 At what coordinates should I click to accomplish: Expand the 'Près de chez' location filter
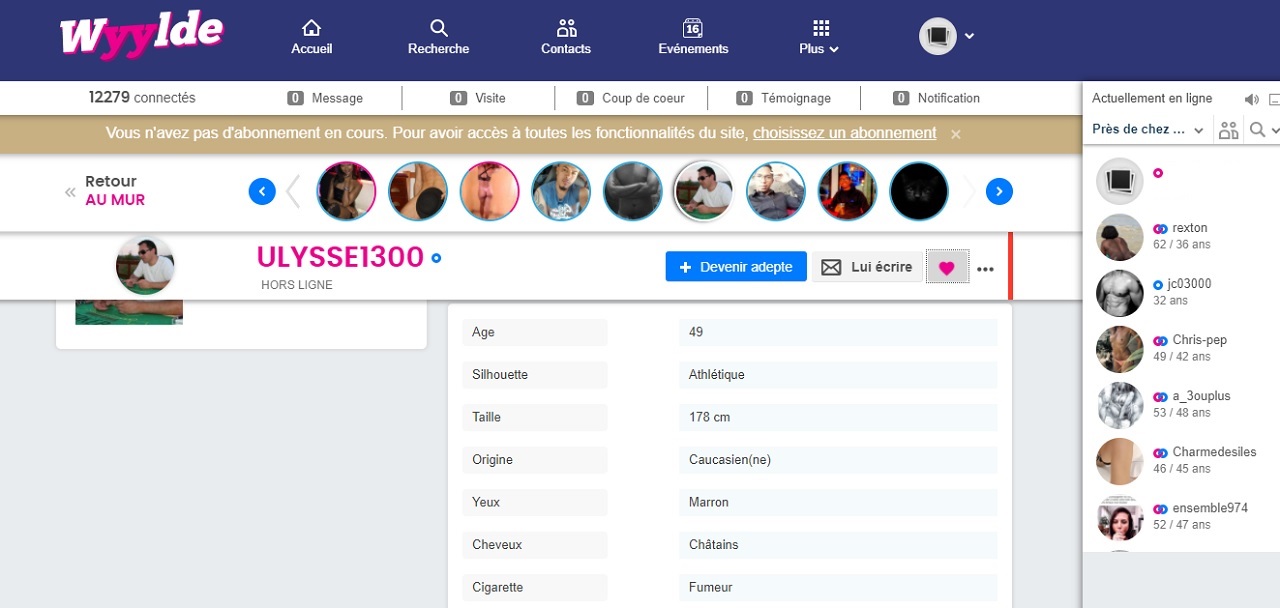pyautogui.click(x=1148, y=130)
